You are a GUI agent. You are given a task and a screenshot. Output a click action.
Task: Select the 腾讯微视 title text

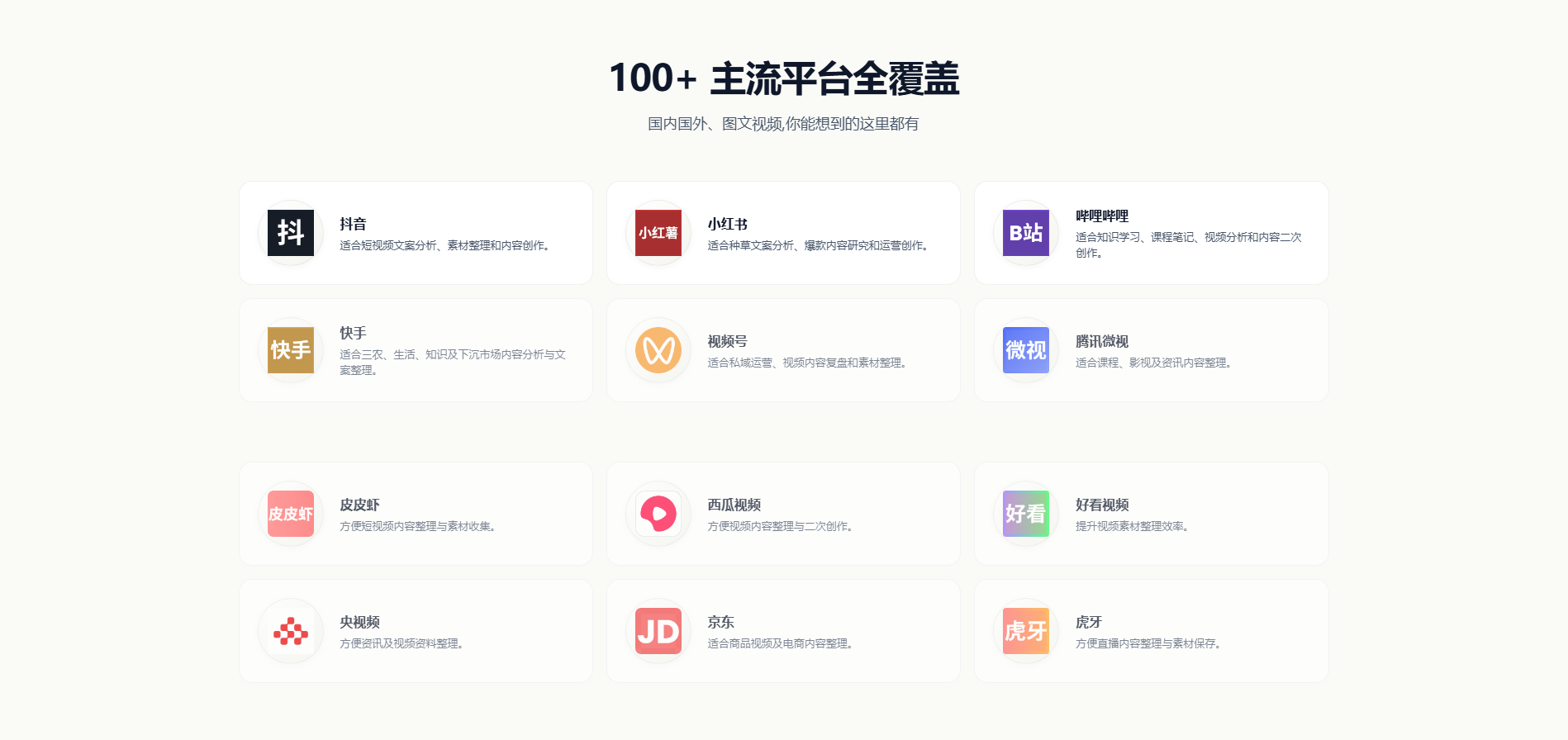(1102, 341)
